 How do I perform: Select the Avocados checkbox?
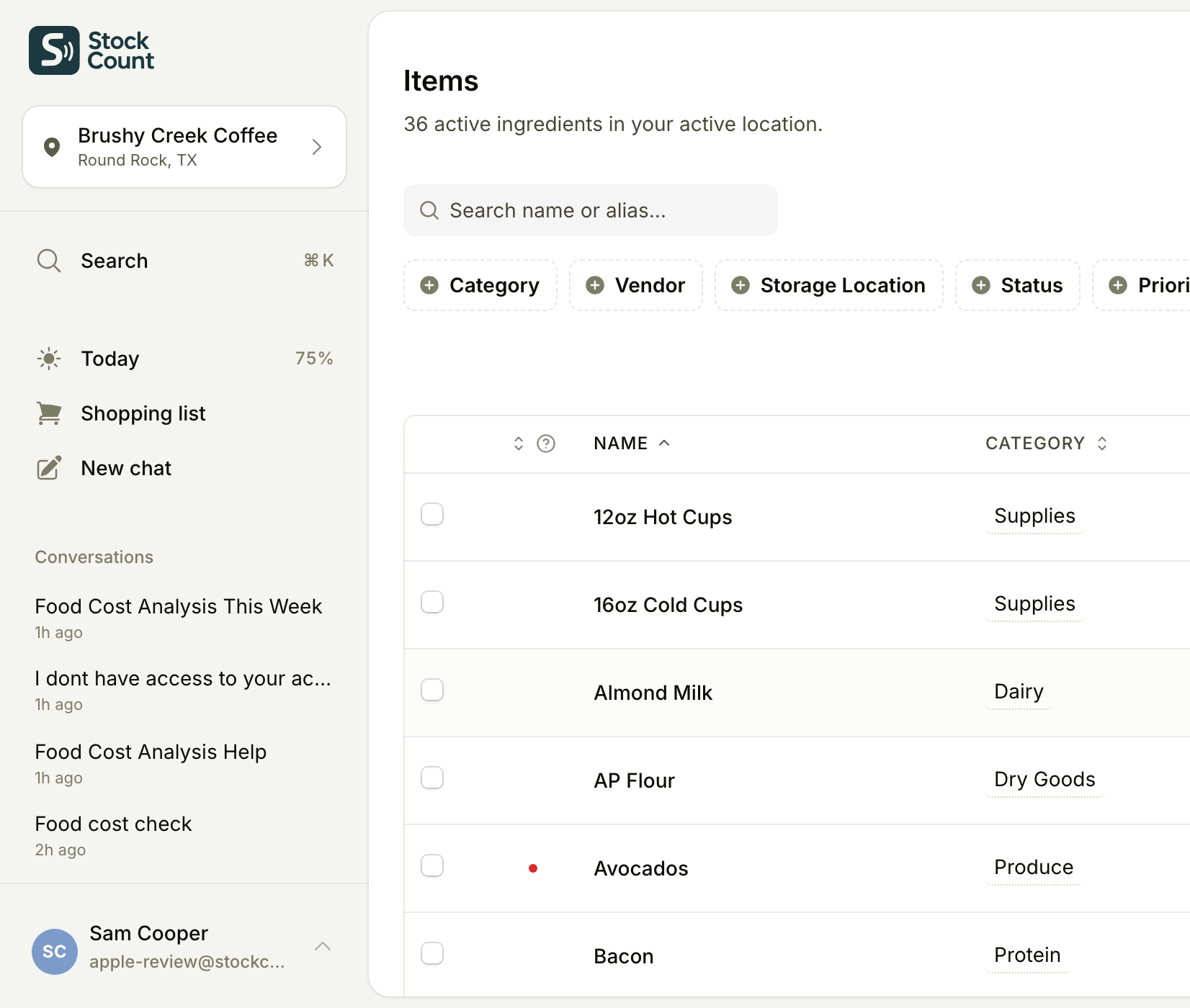[432, 865]
